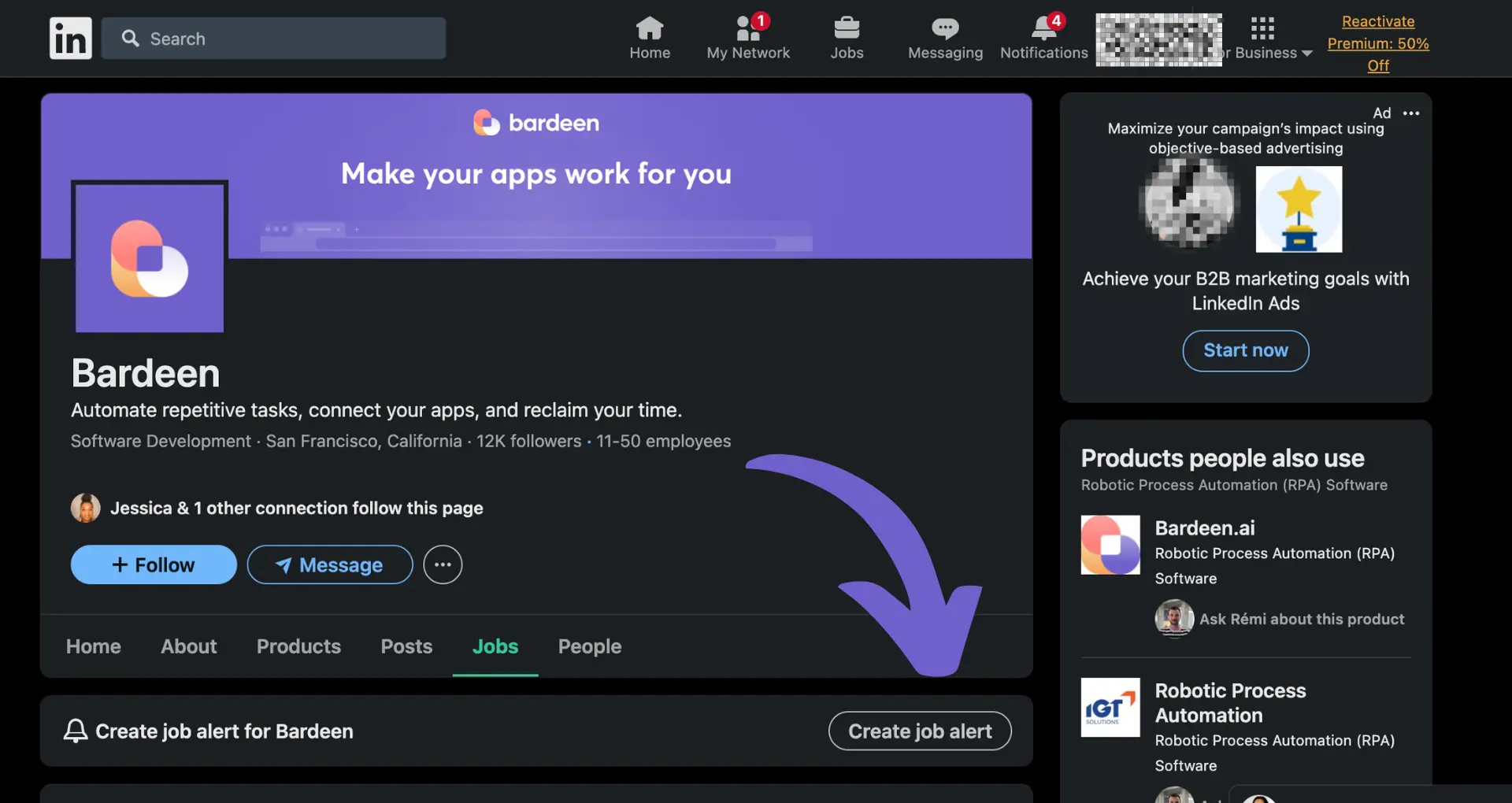1512x803 pixels.
Task: Click the Message button
Action: tap(330, 564)
